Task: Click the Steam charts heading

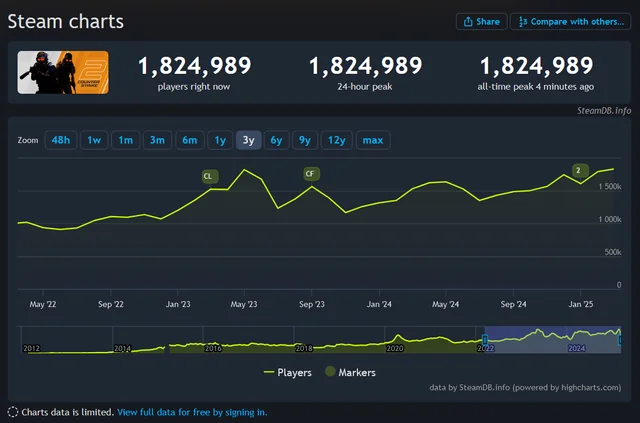Action: 65,21
